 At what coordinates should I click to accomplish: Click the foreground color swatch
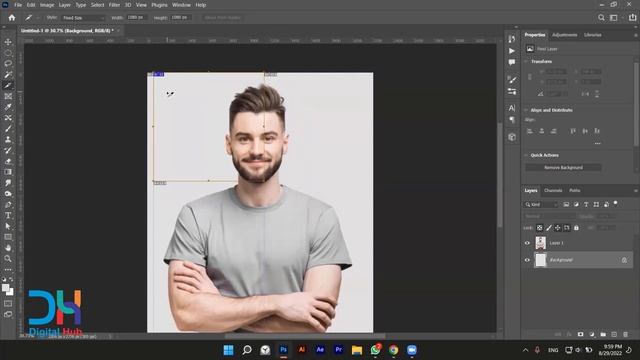pos(5,288)
